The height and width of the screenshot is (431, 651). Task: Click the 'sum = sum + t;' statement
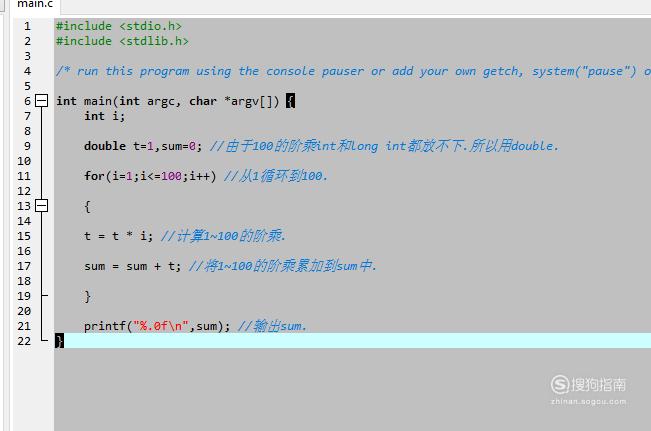(x=132, y=266)
